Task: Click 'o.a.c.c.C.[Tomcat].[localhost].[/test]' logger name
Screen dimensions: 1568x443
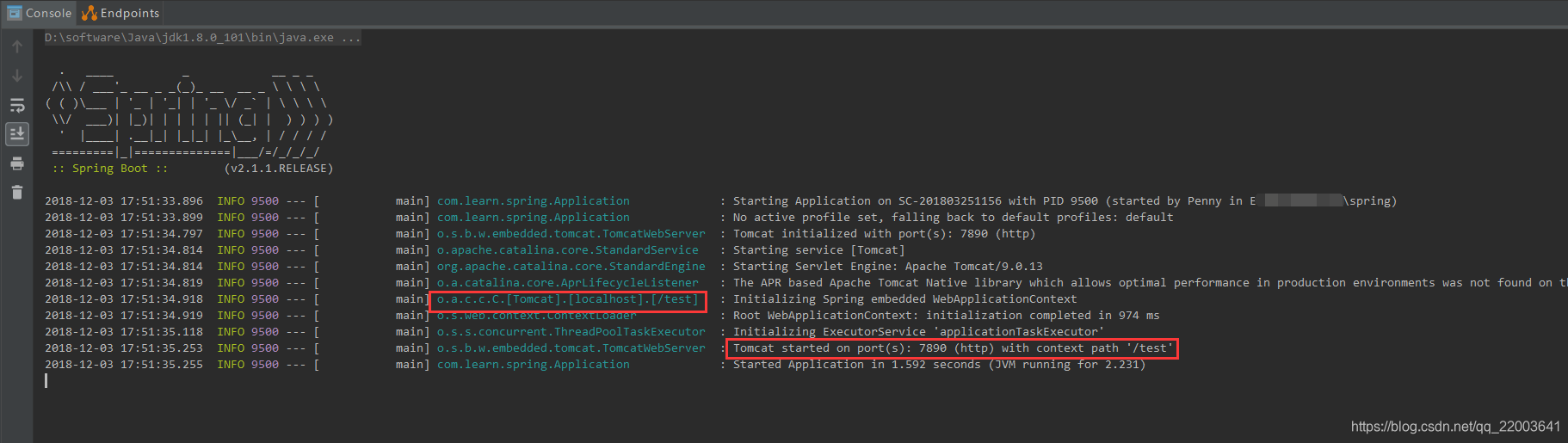Action: [x=568, y=299]
